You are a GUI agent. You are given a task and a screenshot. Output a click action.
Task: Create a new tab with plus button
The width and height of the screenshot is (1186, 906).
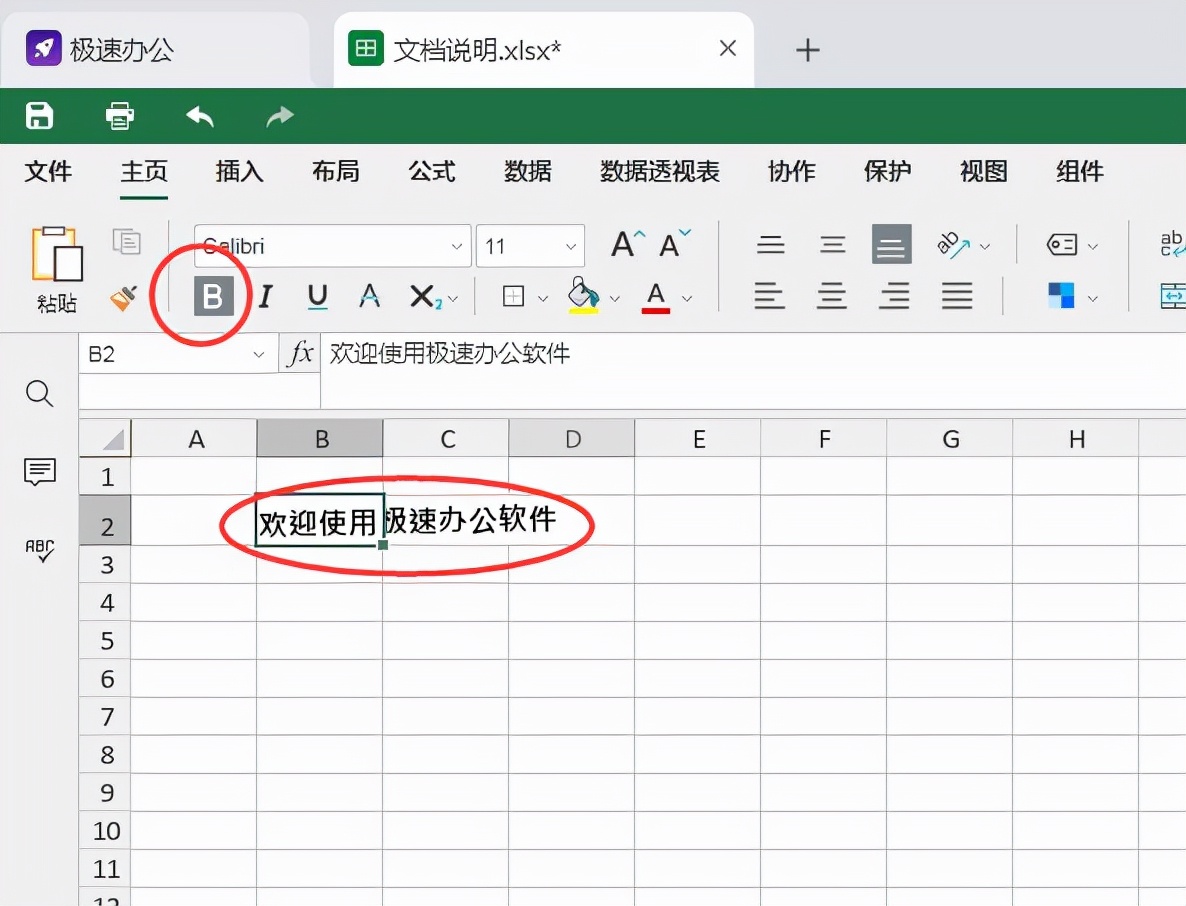(x=807, y=48)
